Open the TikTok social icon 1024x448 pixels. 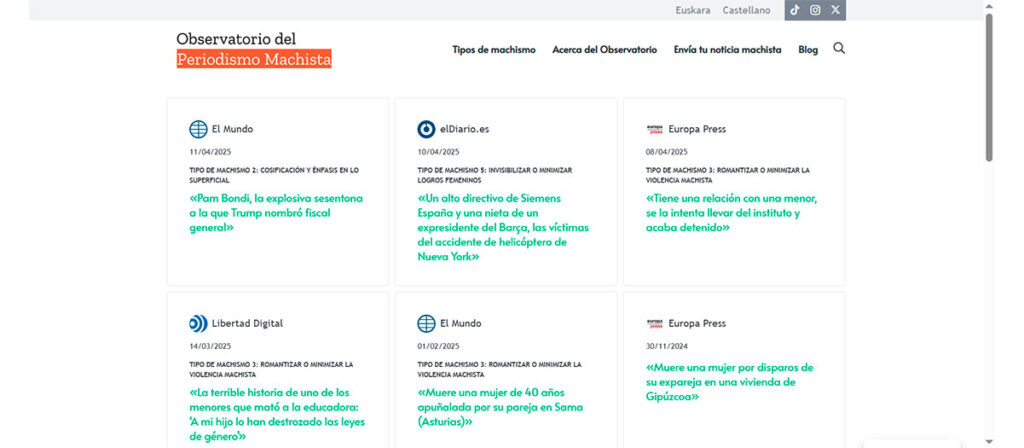coord(795,10)
